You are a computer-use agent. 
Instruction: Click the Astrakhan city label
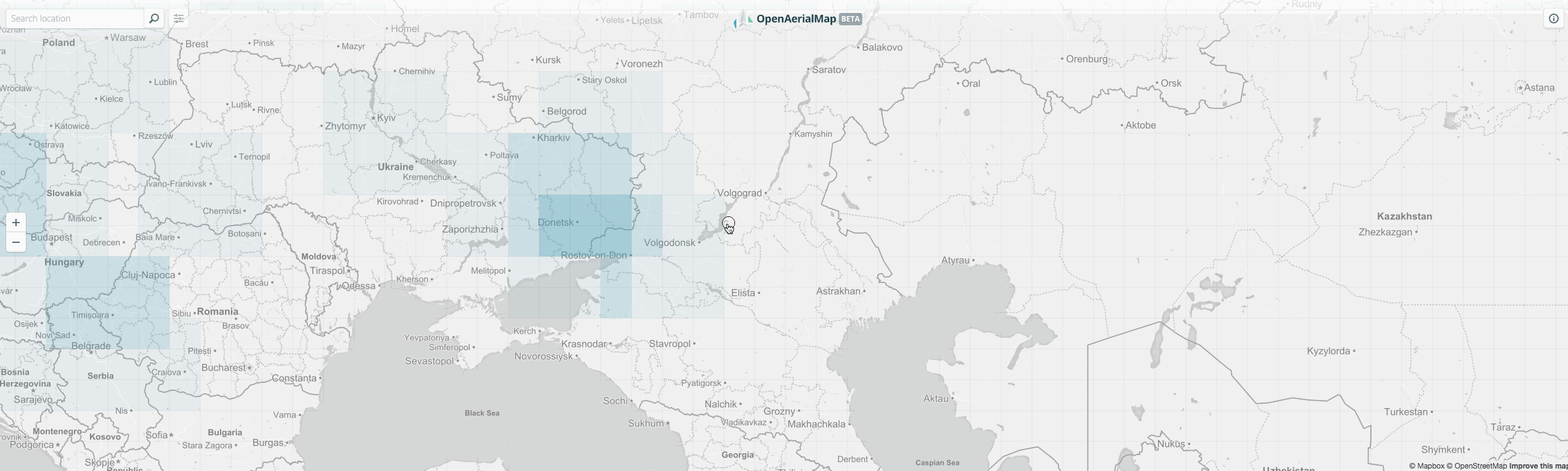pos(838,291)
